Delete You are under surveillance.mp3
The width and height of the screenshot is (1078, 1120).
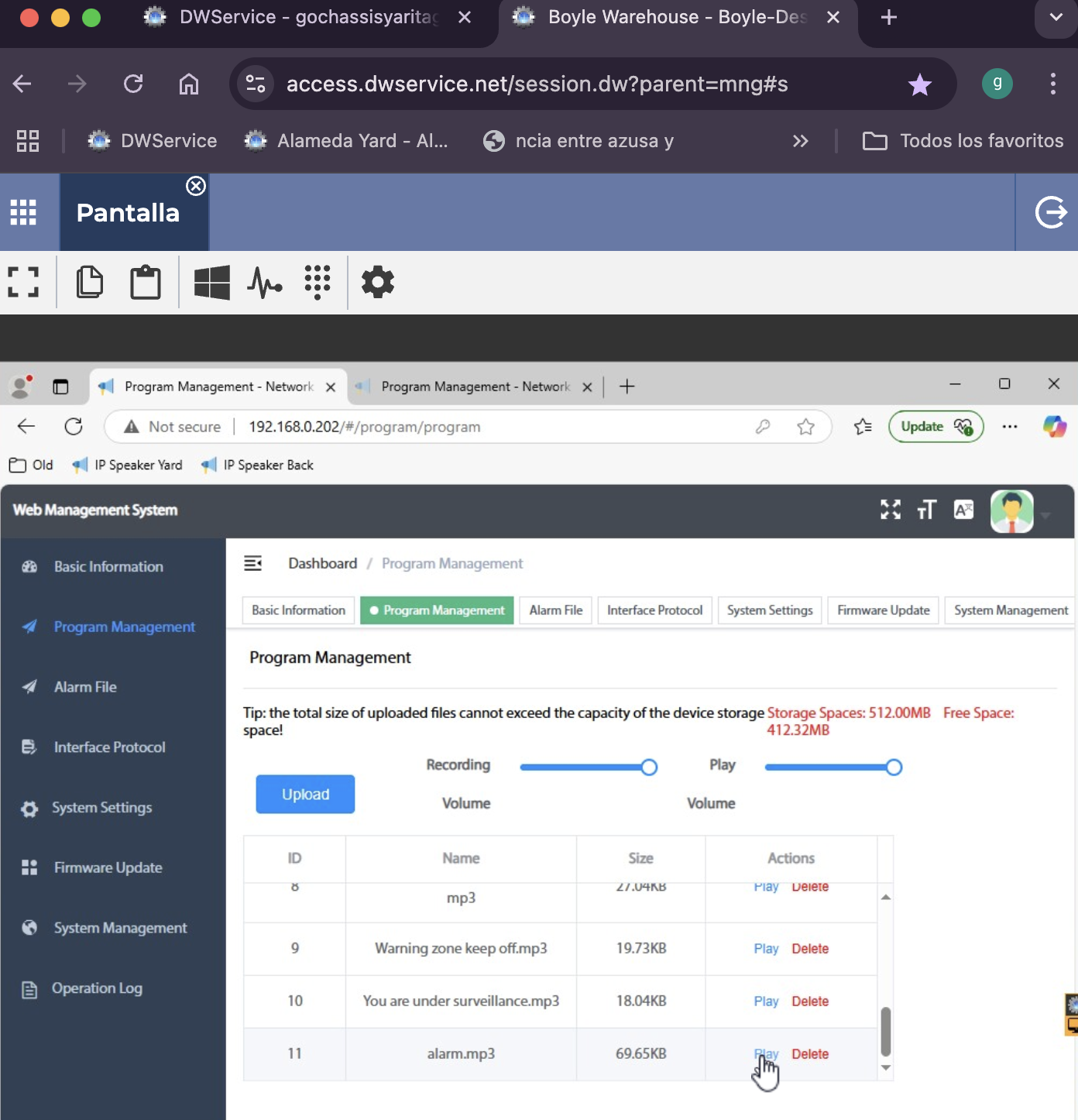tap(810, 1001)
